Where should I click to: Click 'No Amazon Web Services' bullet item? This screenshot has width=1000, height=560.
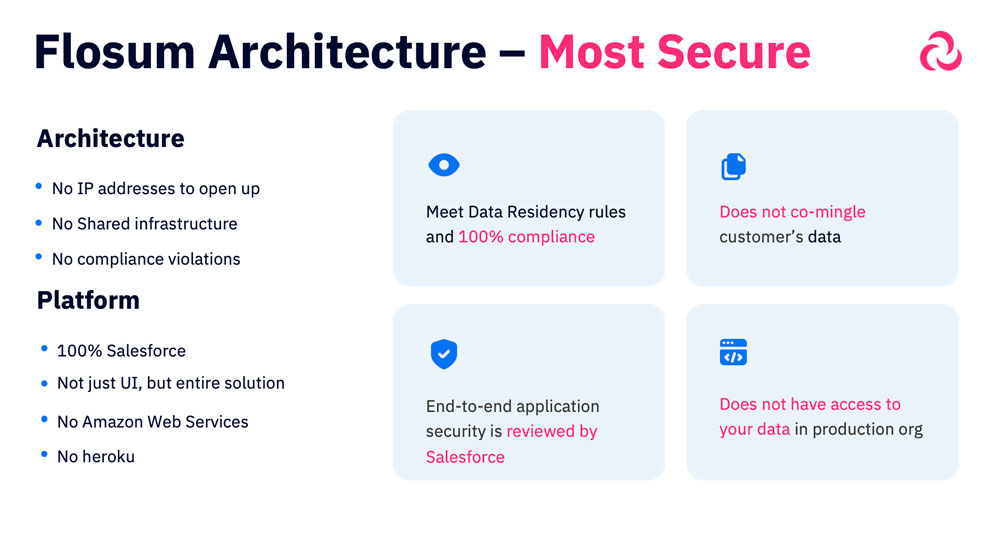pyautogui.click(x=152, y=422)
